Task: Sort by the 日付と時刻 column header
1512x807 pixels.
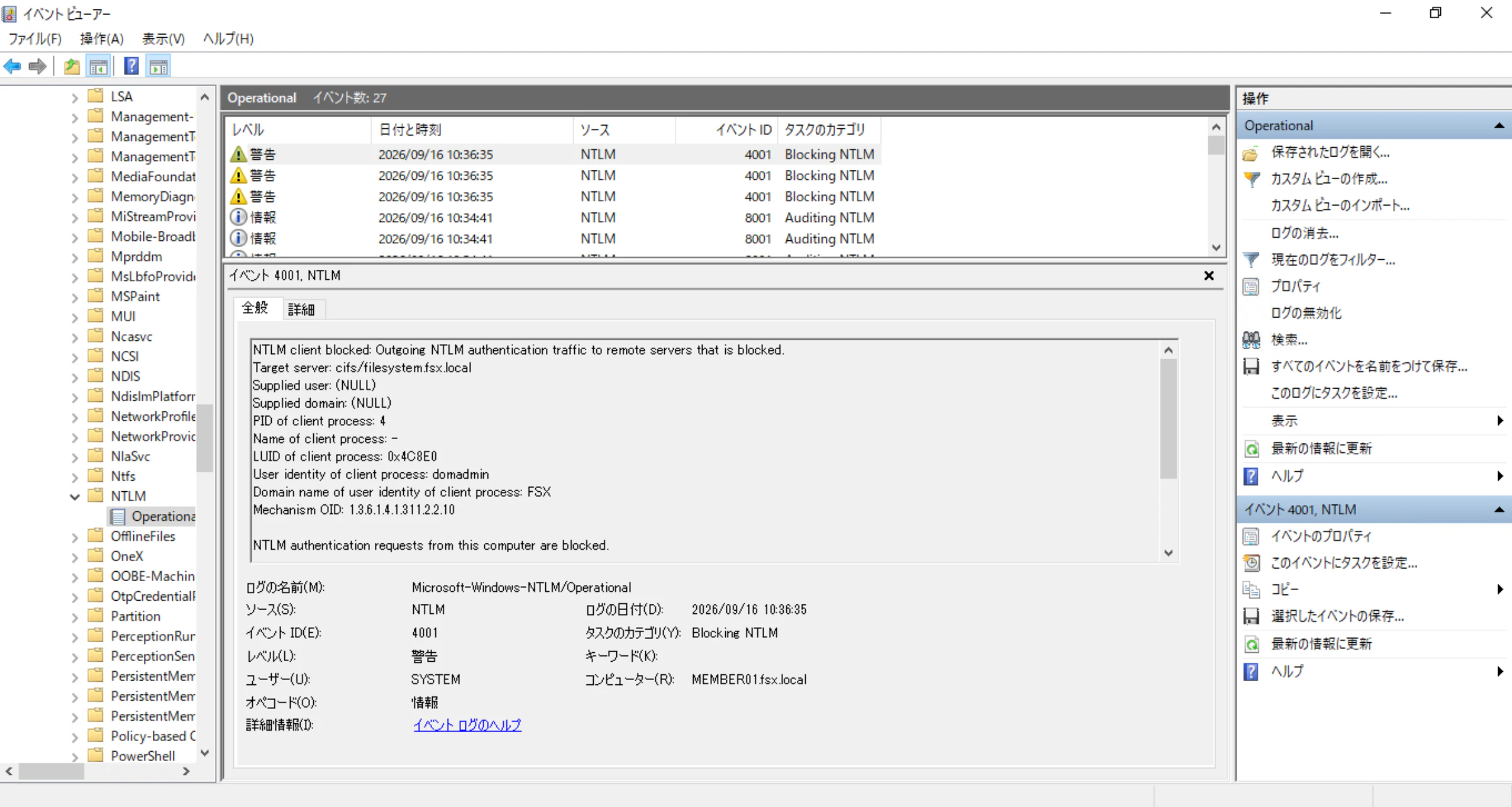Action: point(472,130)
